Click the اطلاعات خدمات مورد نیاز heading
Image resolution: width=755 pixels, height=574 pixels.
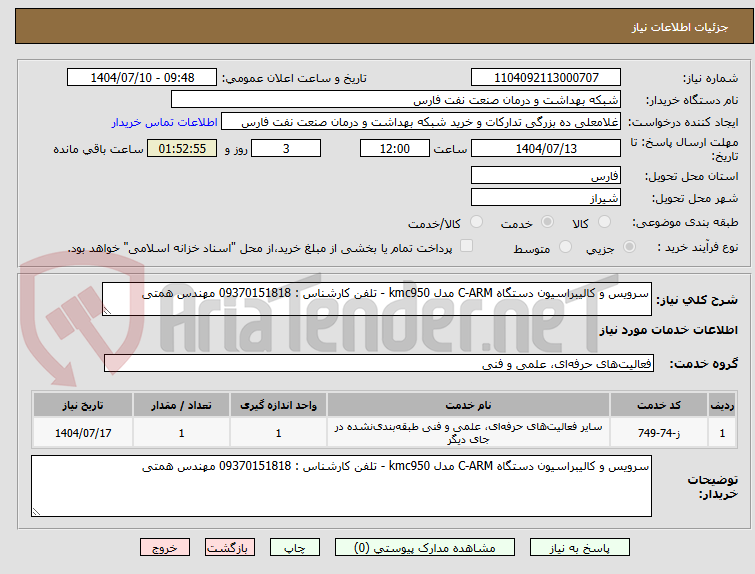668,330
